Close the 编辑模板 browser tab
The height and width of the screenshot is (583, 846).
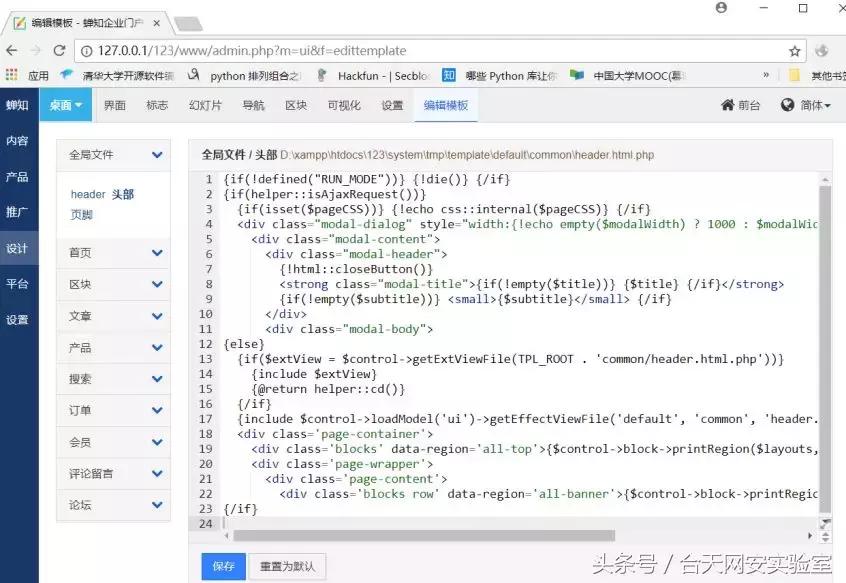pyautogui.click(x=156, y=23)
